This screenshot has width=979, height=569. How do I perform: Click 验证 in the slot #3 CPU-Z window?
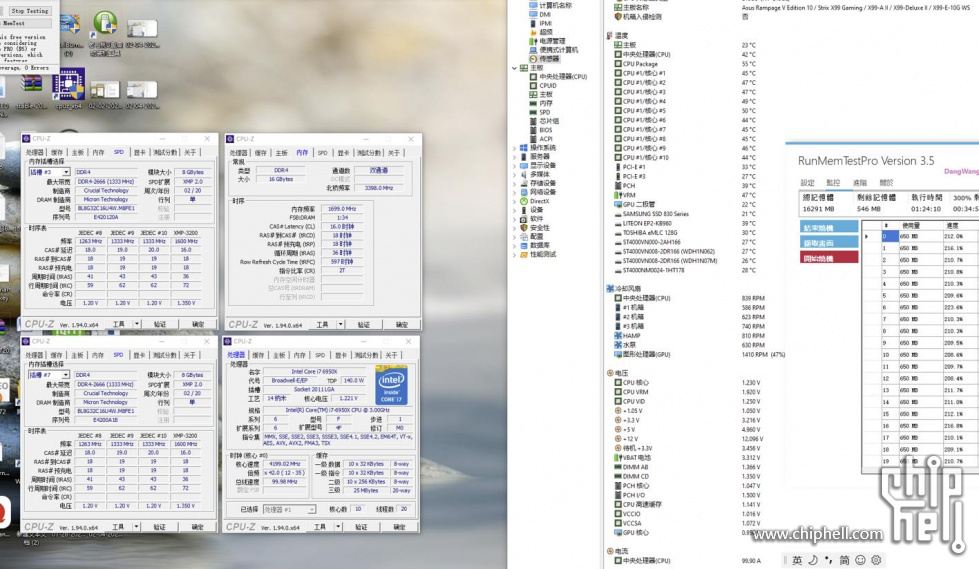[160, 324]
